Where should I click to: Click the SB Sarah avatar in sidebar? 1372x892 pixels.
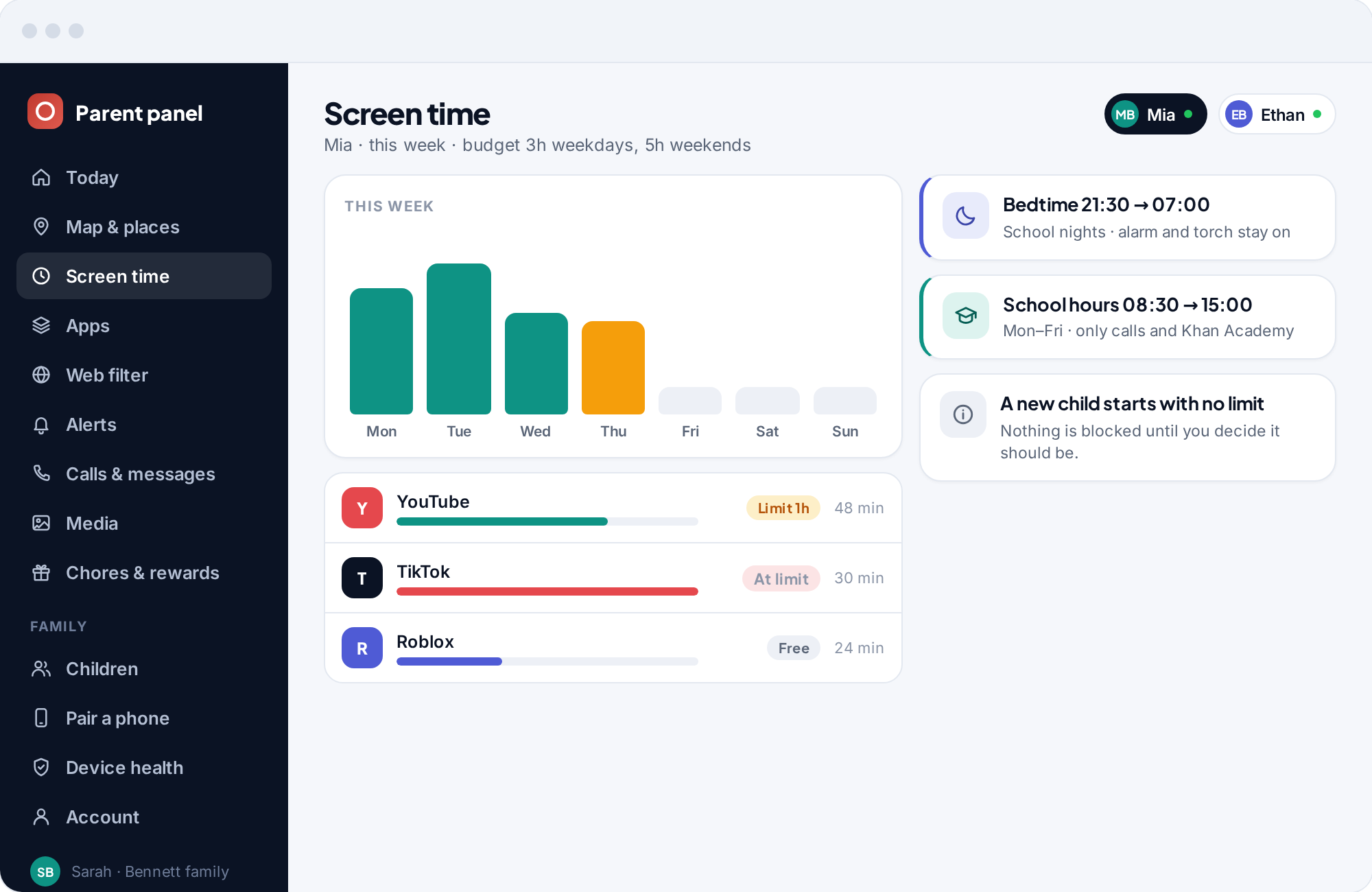click(45, 871)
